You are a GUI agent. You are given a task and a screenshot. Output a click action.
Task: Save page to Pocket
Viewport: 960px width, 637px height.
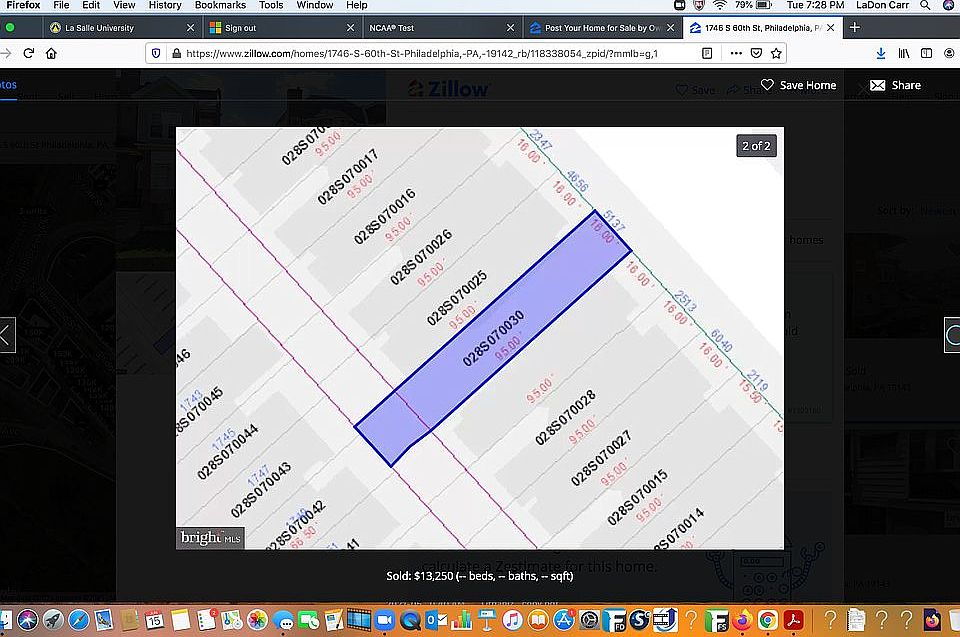pyautogui.click(x=756, y=53)
